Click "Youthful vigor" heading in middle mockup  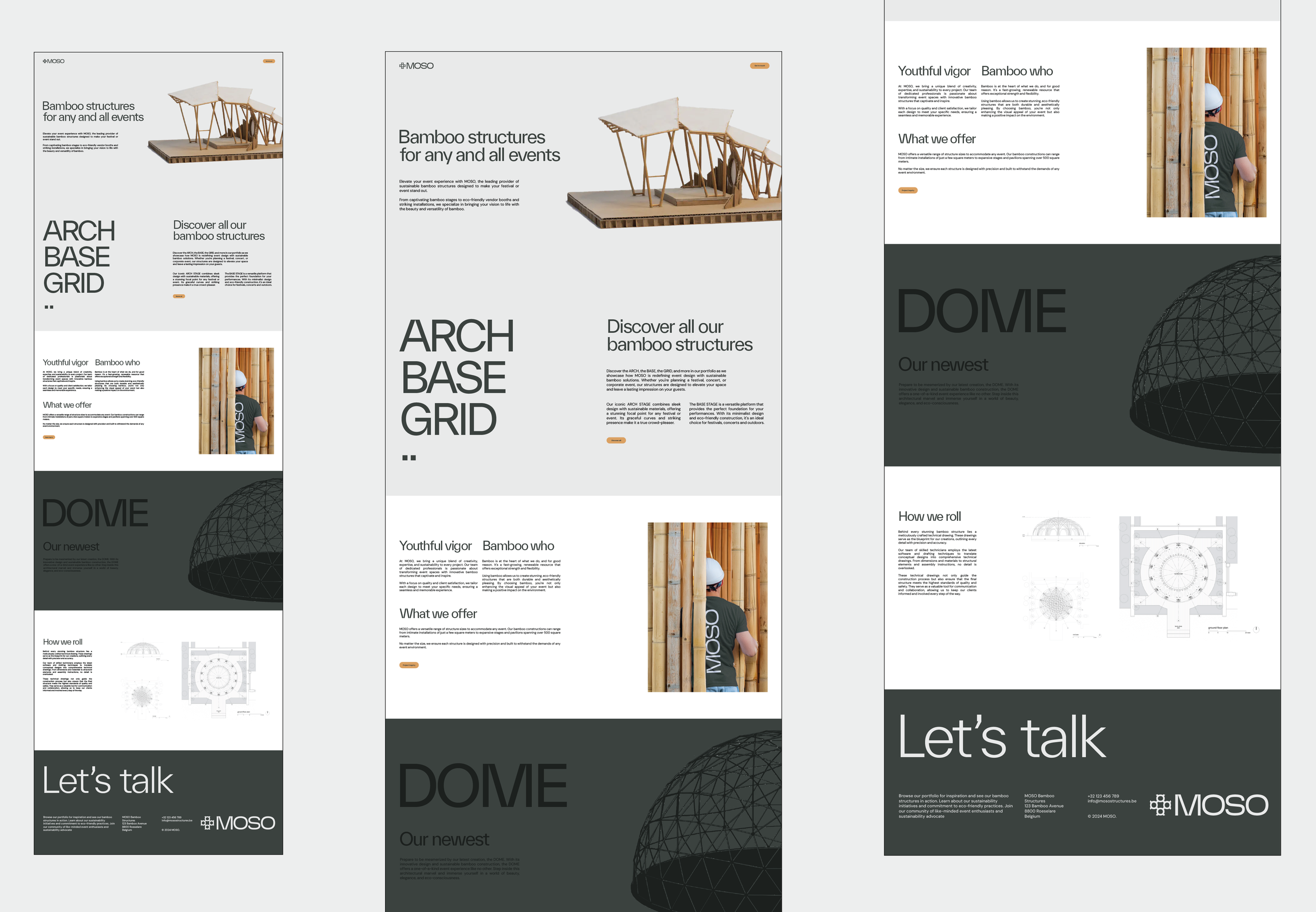[435, 546]
